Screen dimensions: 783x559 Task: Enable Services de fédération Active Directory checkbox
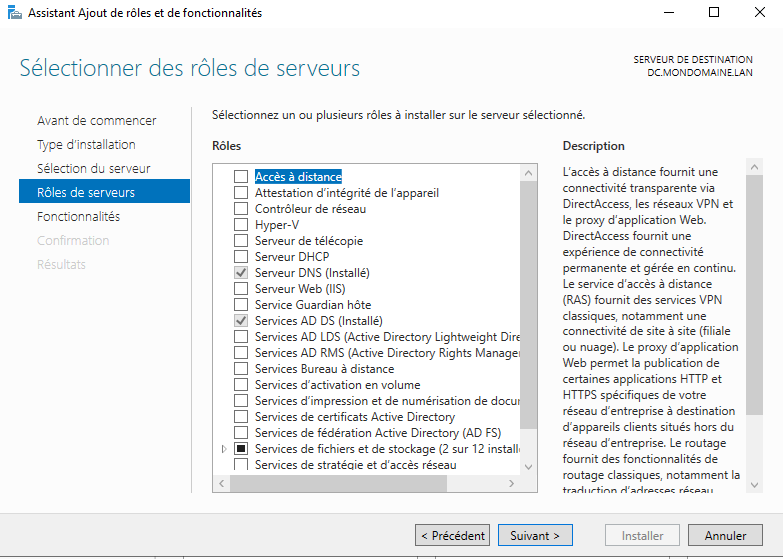point(241,432)
